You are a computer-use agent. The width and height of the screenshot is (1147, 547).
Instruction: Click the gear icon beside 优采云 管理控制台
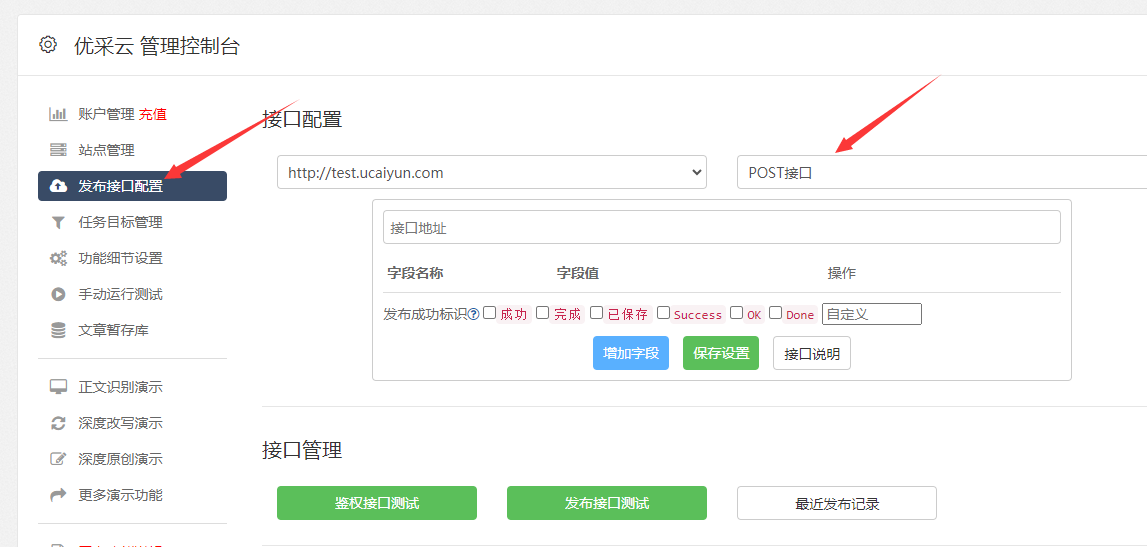(x=48, y=45)
